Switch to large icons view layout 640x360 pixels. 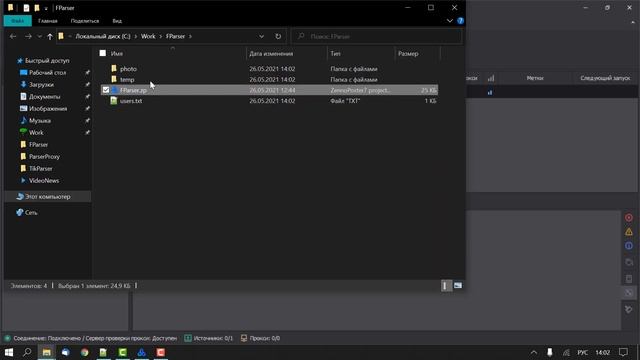click(x=458, y=286)
